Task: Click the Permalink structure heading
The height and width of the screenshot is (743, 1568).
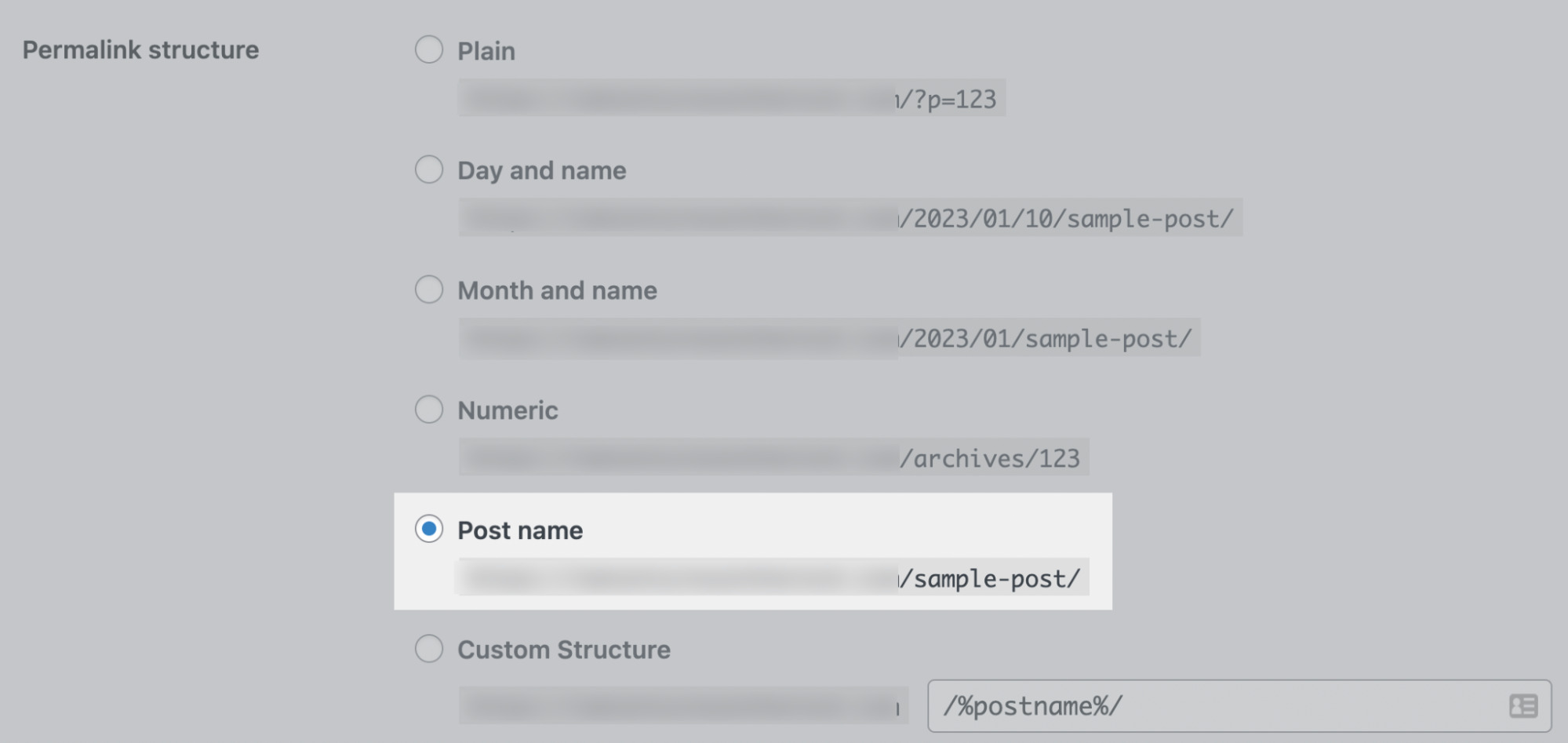Action: coord(140,50)
